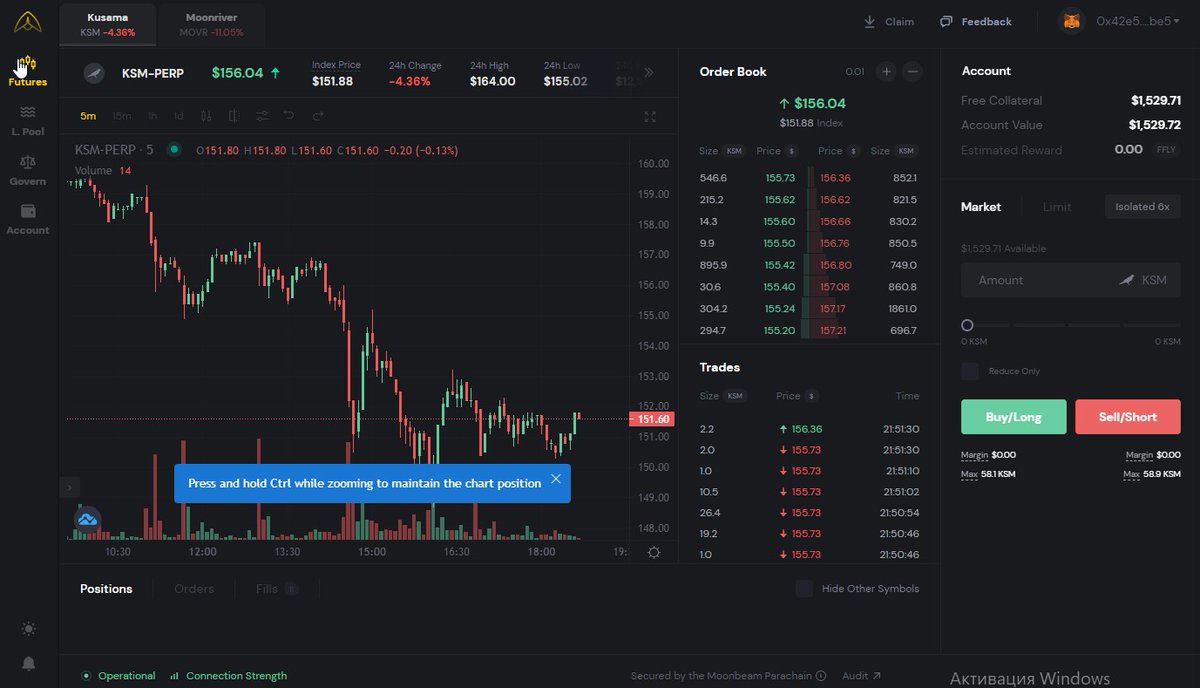Expand the chart's left drawing panel arrow

point(70,487)
